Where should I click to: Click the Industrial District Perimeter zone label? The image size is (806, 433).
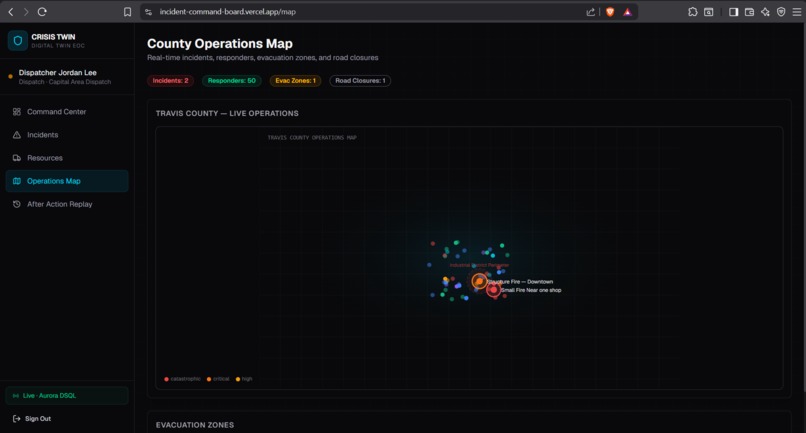pos(479,265)
